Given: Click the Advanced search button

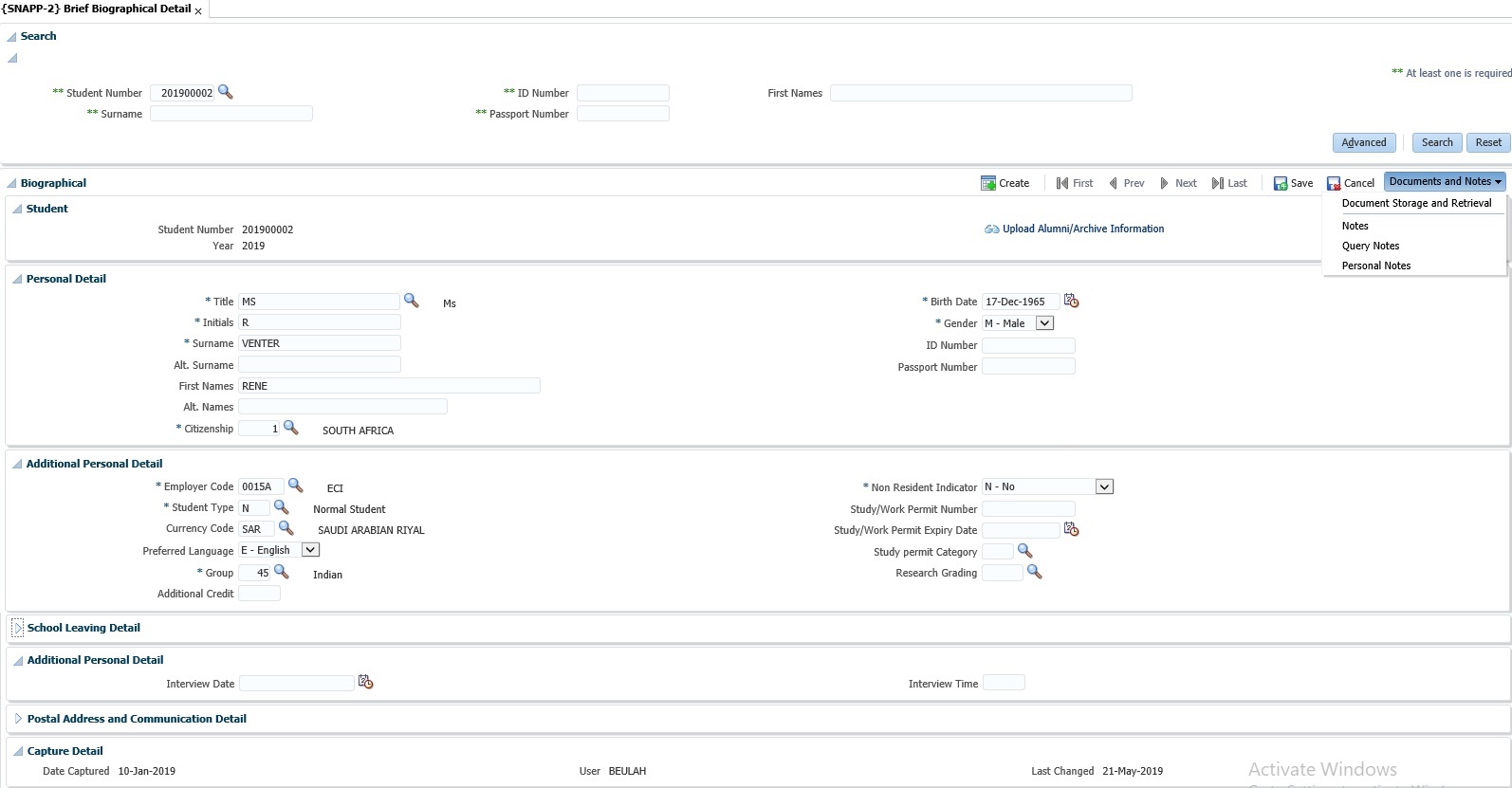Looking at the screenshot, I should pos(1363,142).
